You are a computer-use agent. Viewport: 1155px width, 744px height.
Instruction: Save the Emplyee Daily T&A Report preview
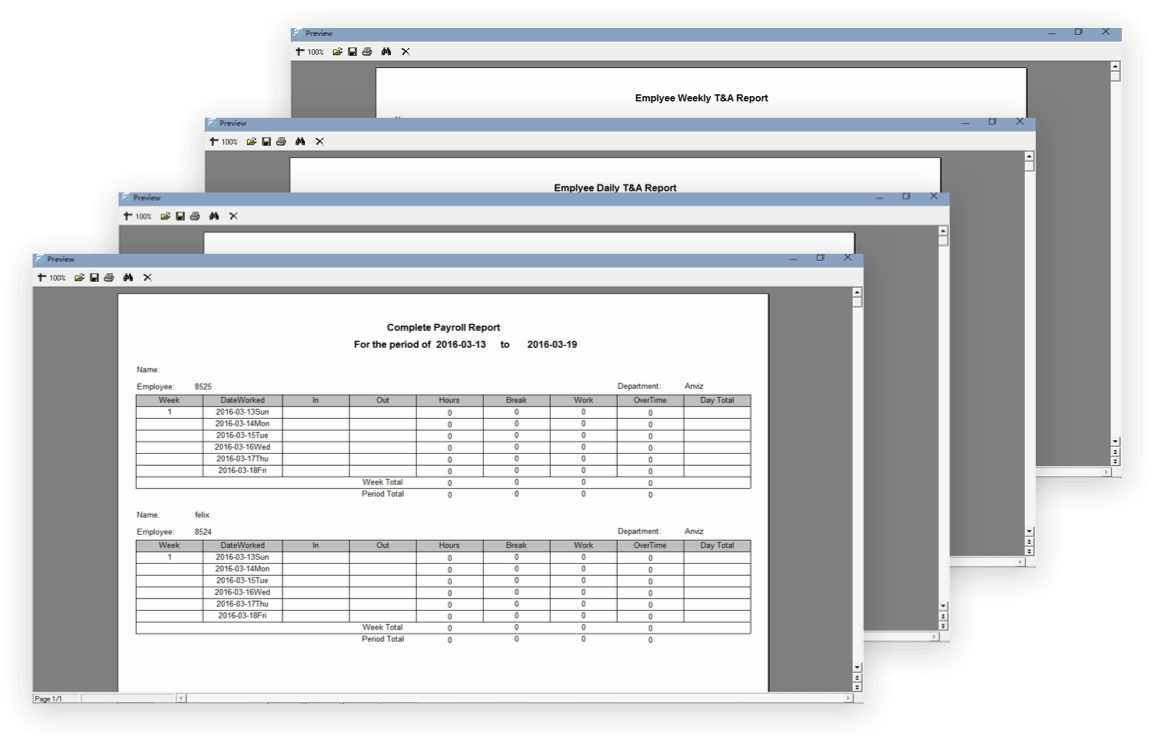click(267, 142)
